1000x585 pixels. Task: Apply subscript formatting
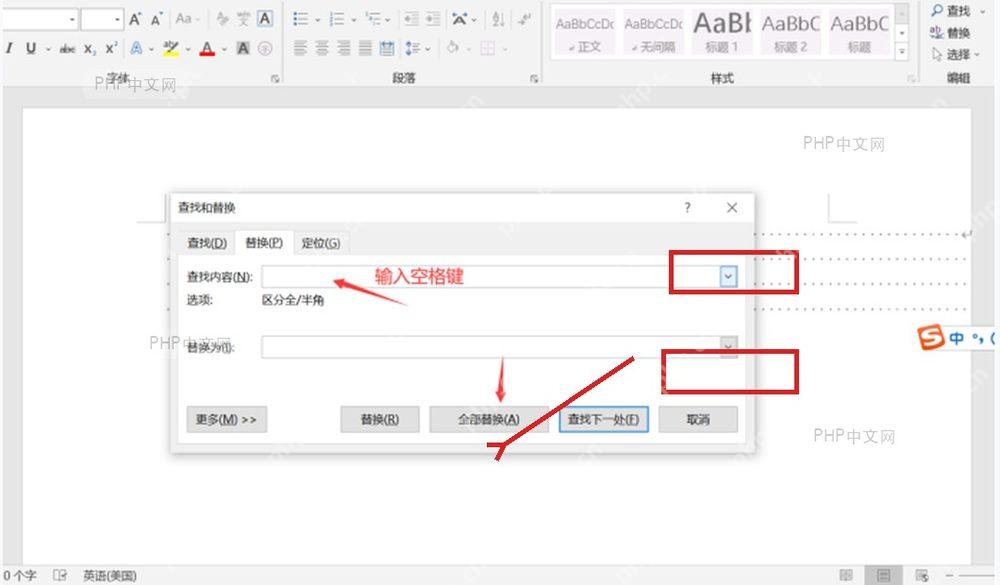[90, 48]
